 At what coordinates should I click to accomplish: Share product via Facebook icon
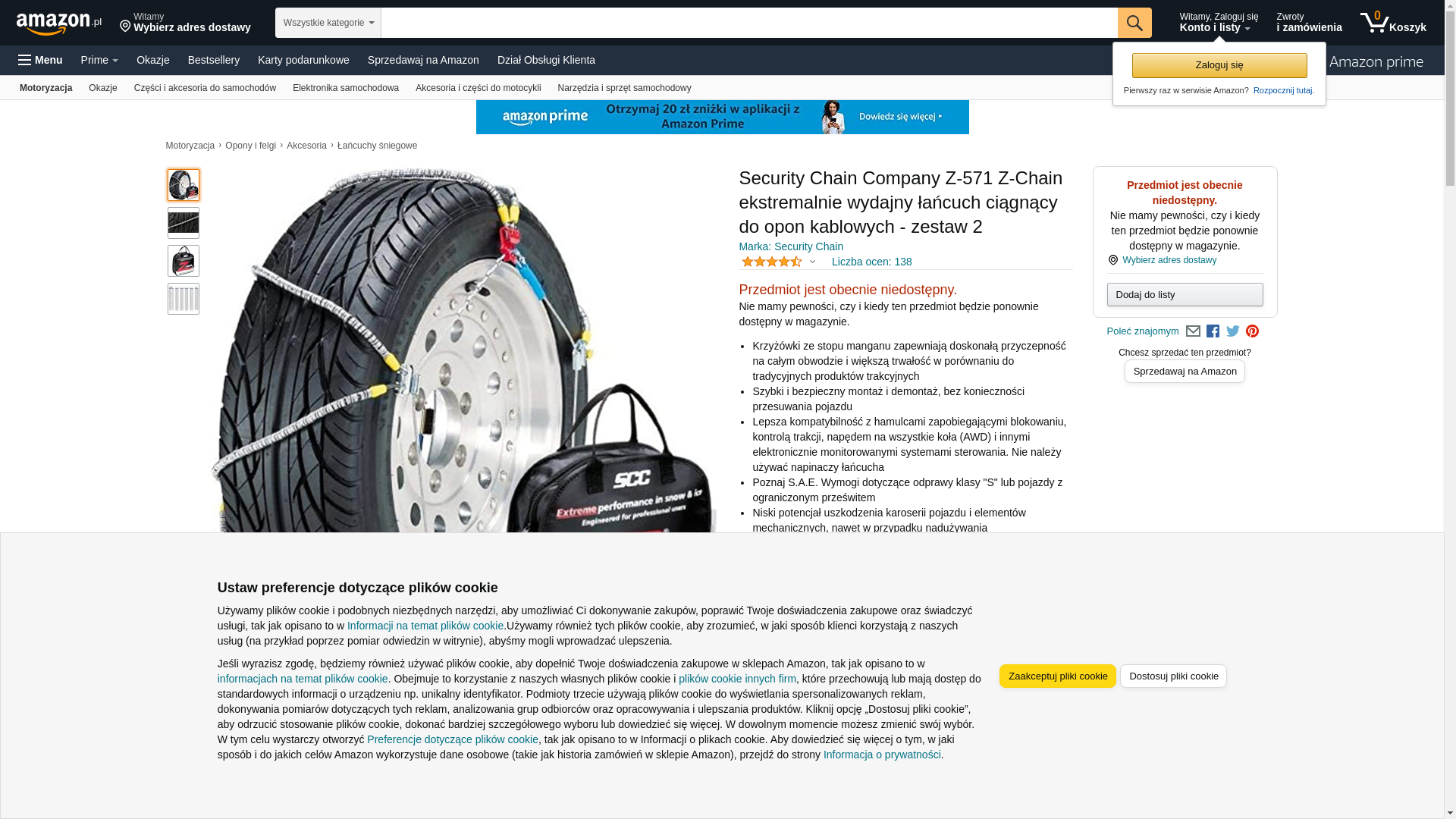(x=1213, y=331)
